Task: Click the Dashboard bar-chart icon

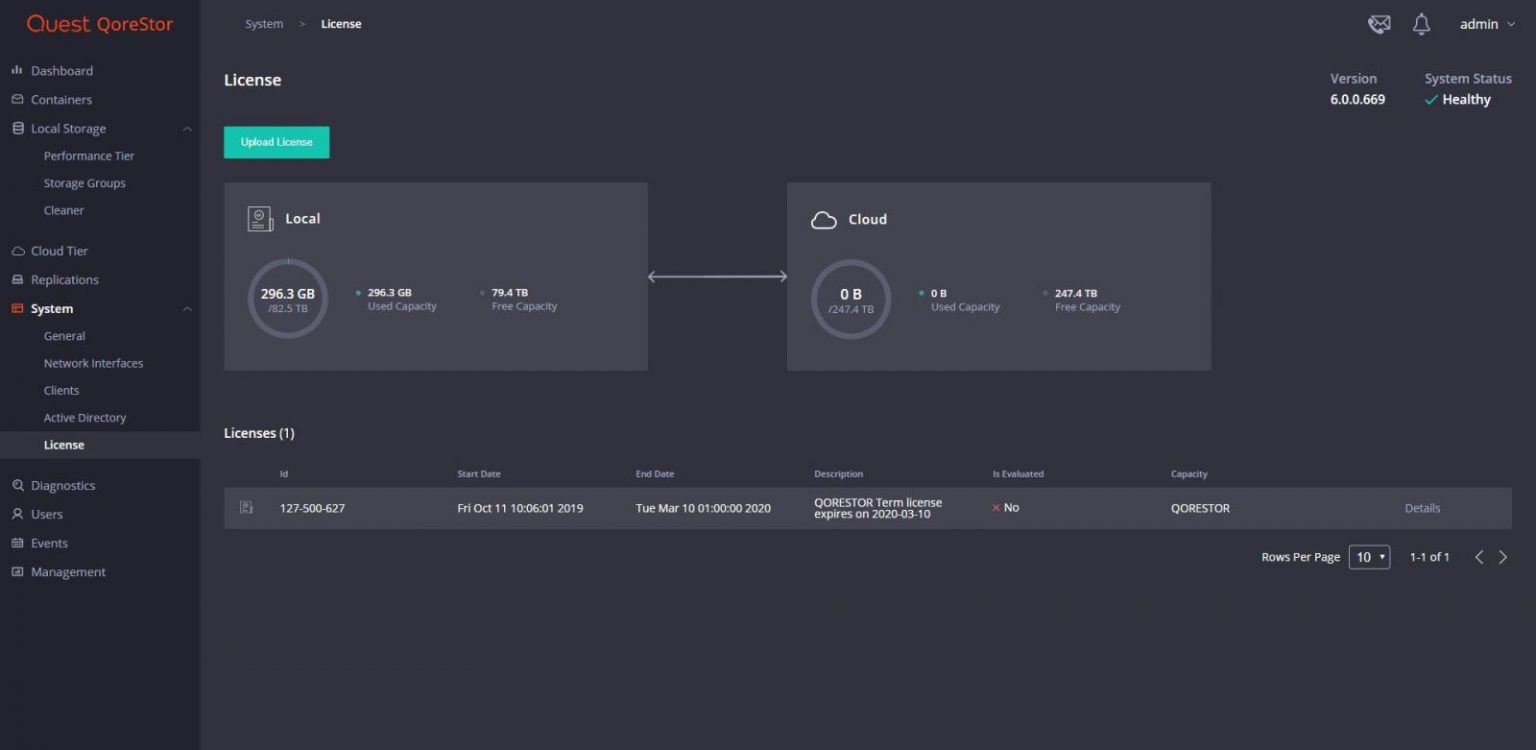Action: click(x=17, y=71)
